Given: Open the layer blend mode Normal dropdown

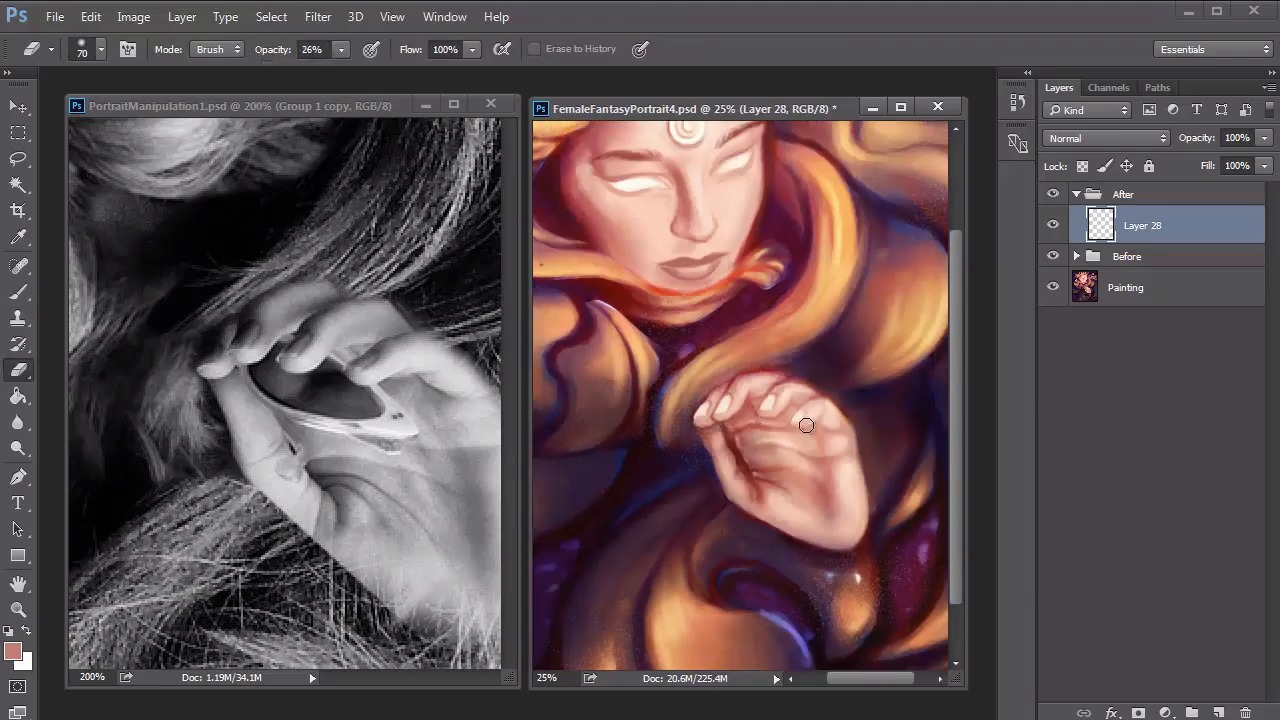Looking at the screenshot, I should coord(1105,138).
